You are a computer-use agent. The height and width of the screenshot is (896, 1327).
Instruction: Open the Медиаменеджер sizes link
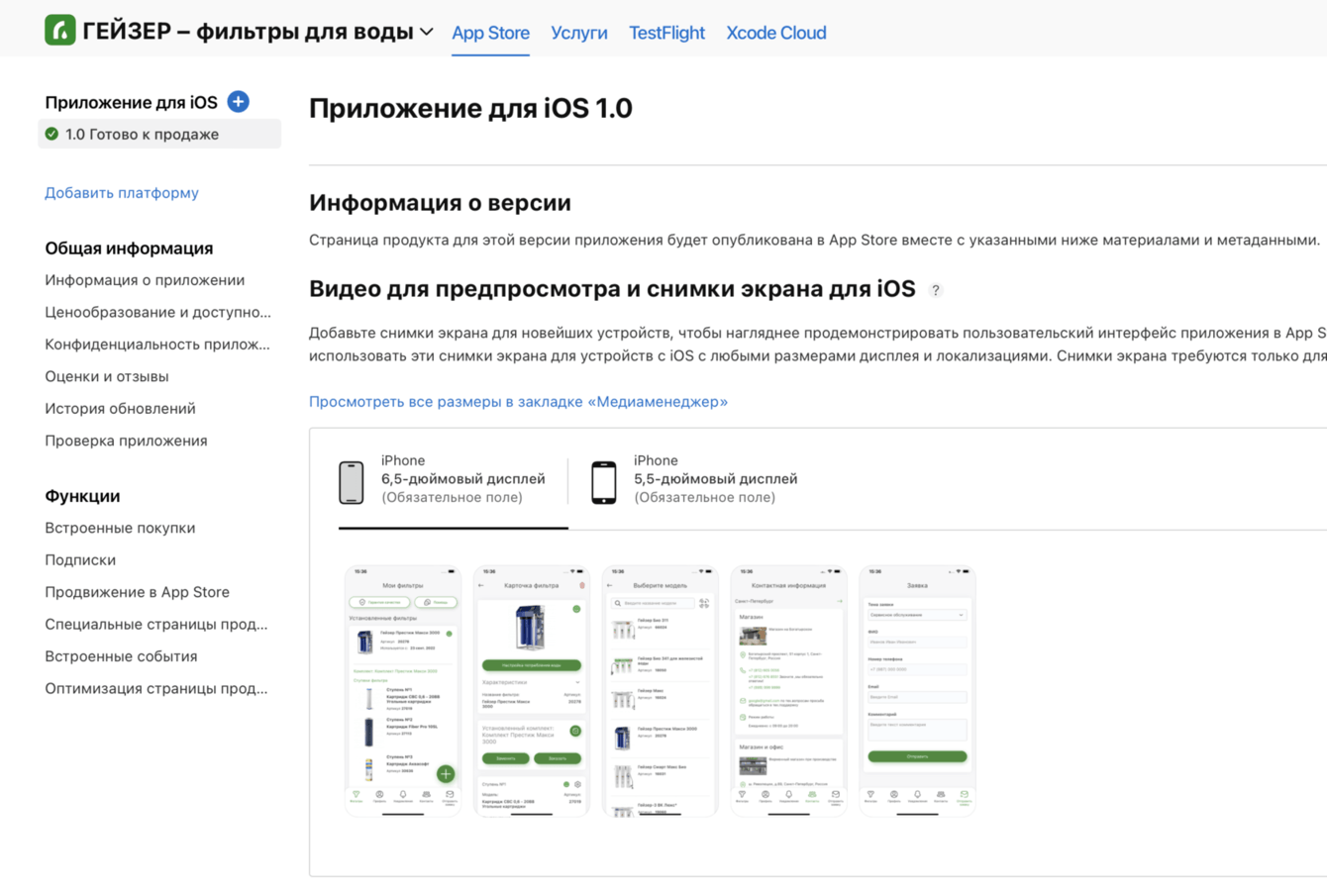518,402
